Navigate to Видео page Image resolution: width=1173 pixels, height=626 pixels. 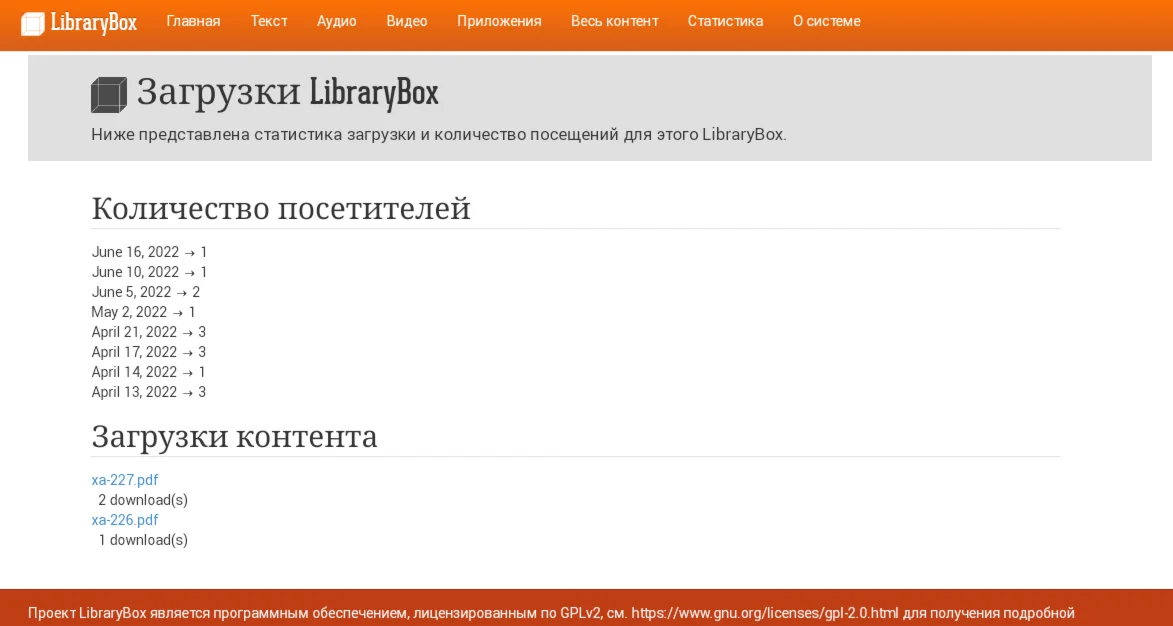pyautogui.click(x=407, y=21)
